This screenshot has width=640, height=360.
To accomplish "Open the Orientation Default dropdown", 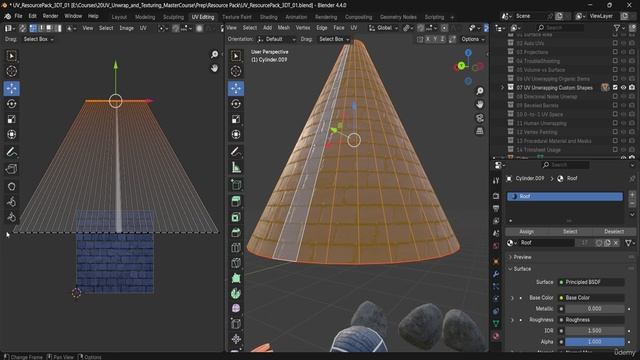I will 276,39.
